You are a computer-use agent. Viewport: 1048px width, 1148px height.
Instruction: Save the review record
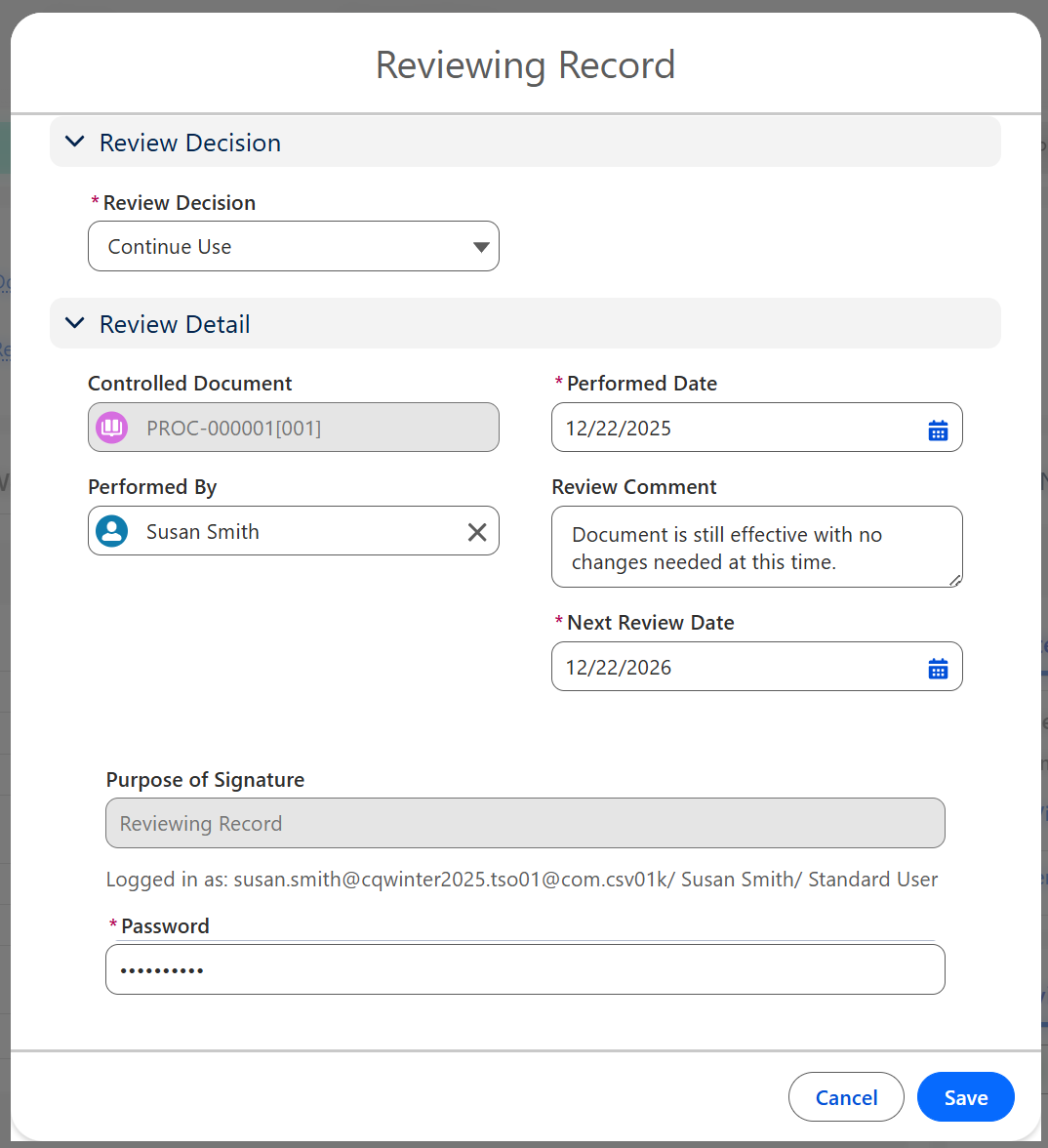coord(965,1097)
